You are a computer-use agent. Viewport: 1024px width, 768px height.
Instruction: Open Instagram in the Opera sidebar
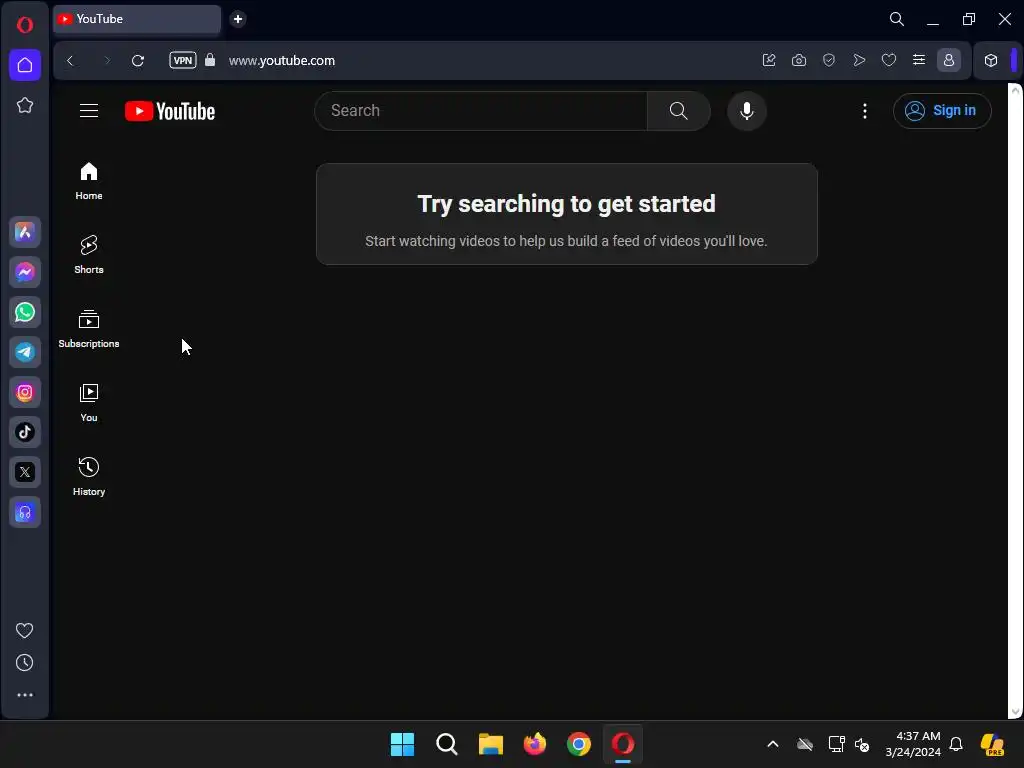(x=25, y=392)
